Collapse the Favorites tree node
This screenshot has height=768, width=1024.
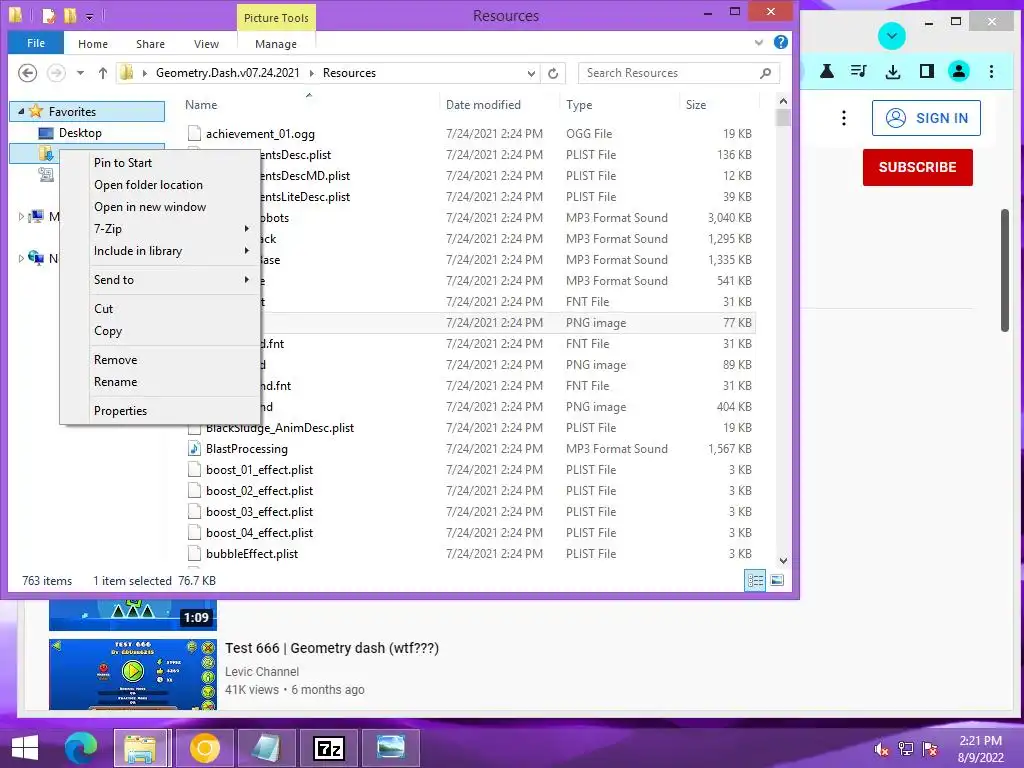pos(21,112)
